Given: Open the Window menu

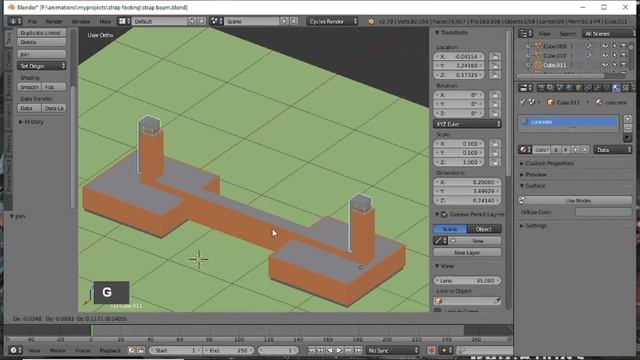Looking at the screenshot, I should pos(81,21).
